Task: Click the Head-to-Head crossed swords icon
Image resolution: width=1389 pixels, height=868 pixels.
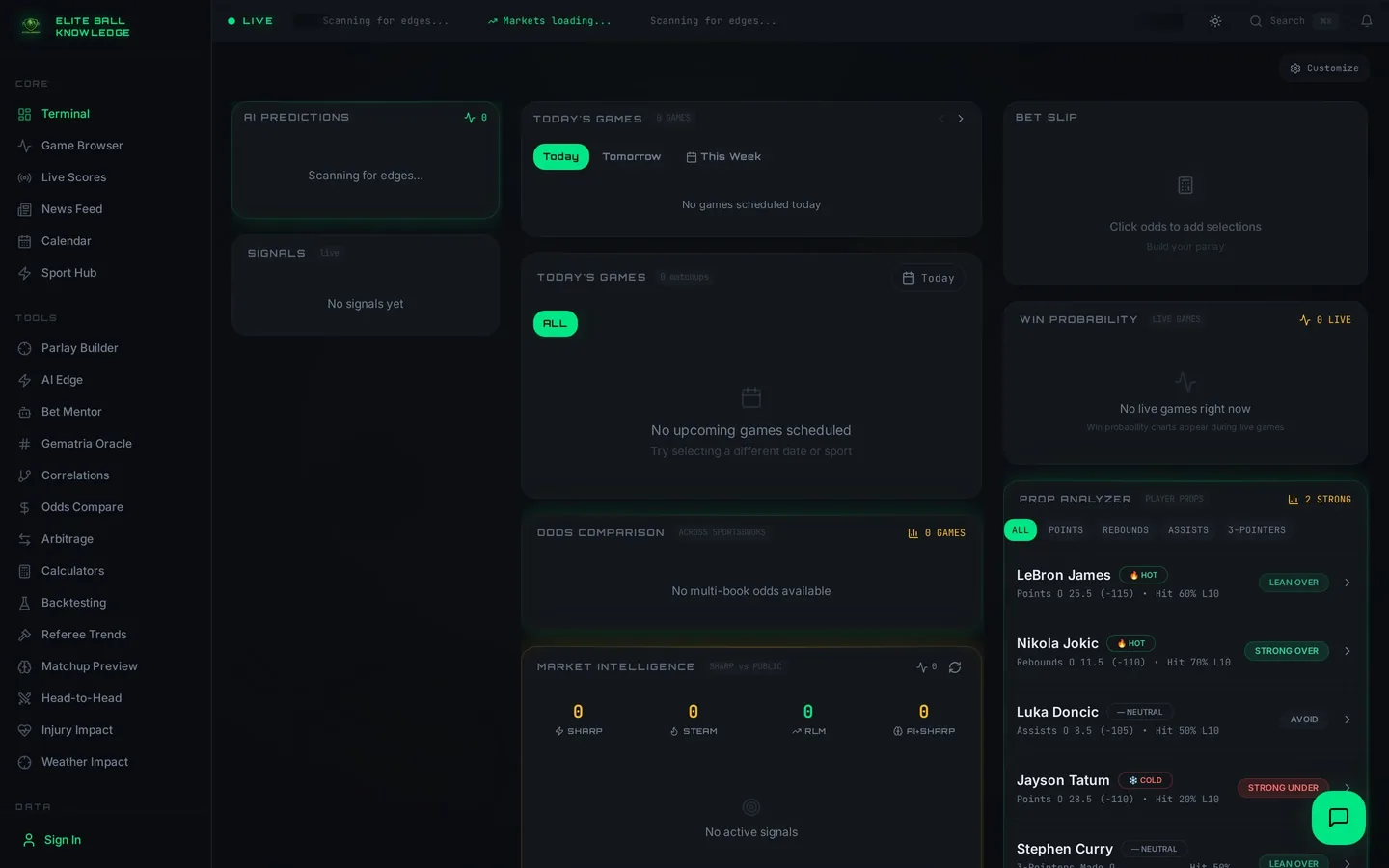Action: [24, 698]
